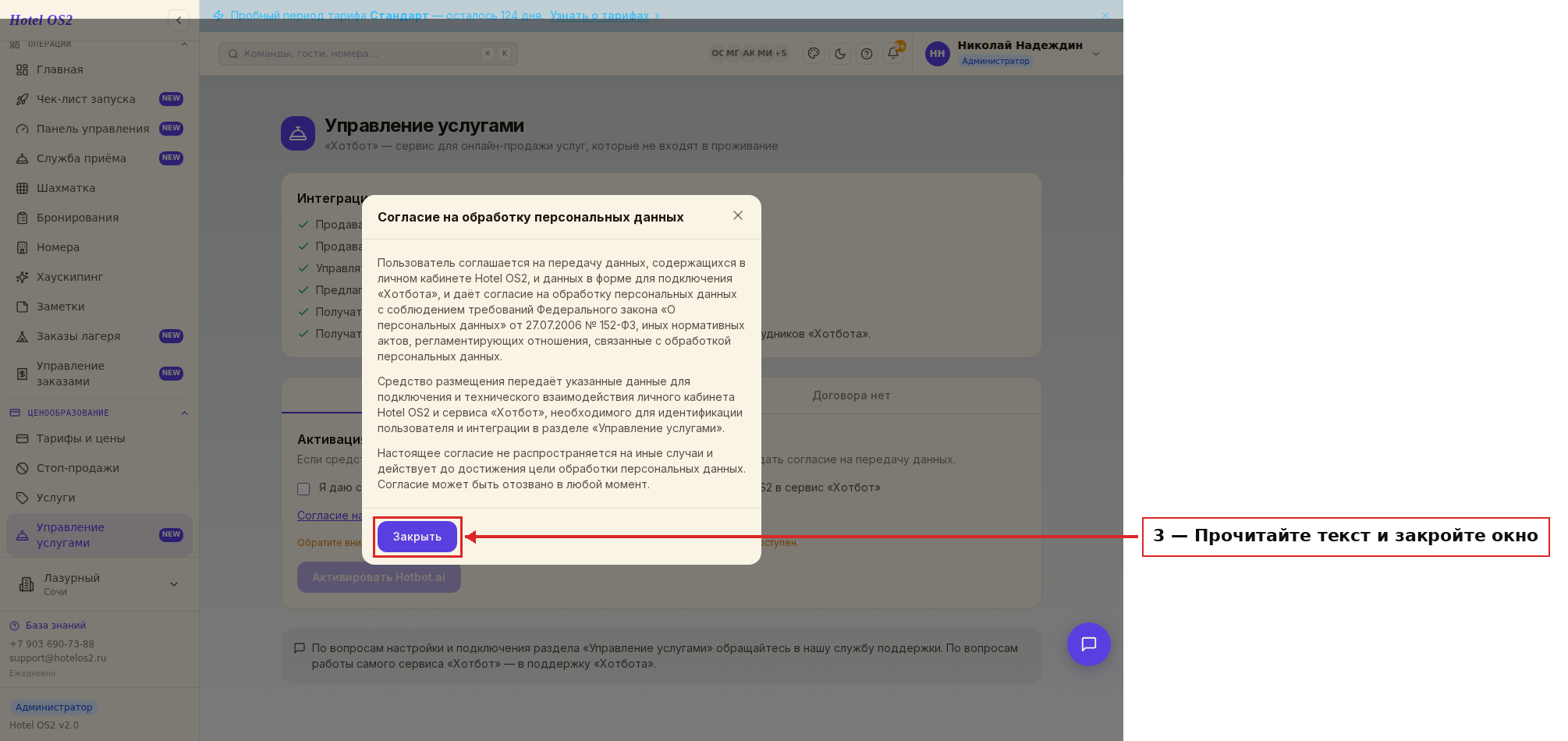Click the user avatars group ОС МГ АК МИ +5
Screen dimensions: 1568x741
749,54
